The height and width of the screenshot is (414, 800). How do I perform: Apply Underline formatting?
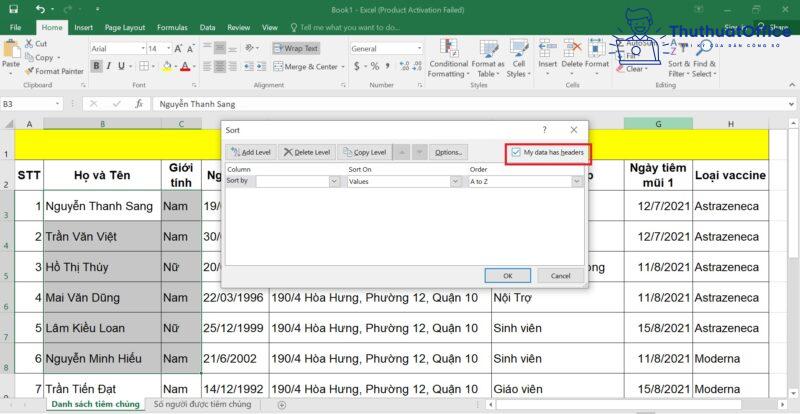point(121,66)
